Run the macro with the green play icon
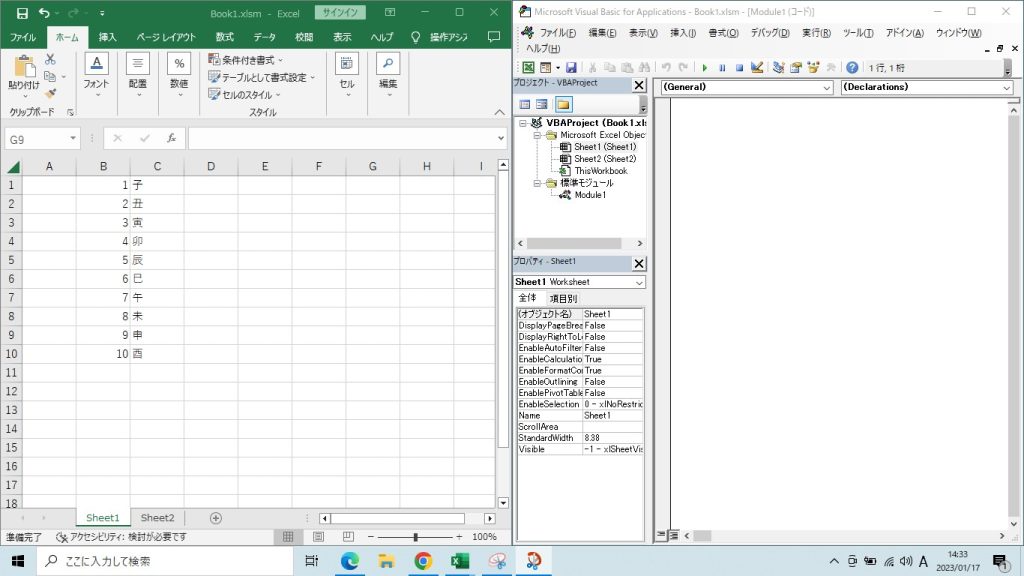The width and height of the screenshot is (1024, 576). (705, 68)
